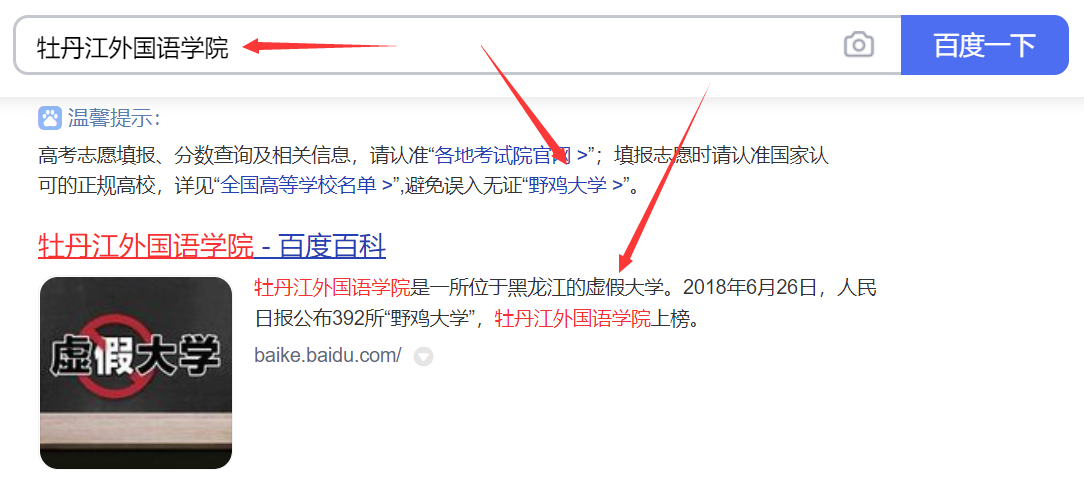The width and height of the screenshot is (1084, 485).
Task: Click the paw icon beside 温馨提示
Action: (50, 118)
